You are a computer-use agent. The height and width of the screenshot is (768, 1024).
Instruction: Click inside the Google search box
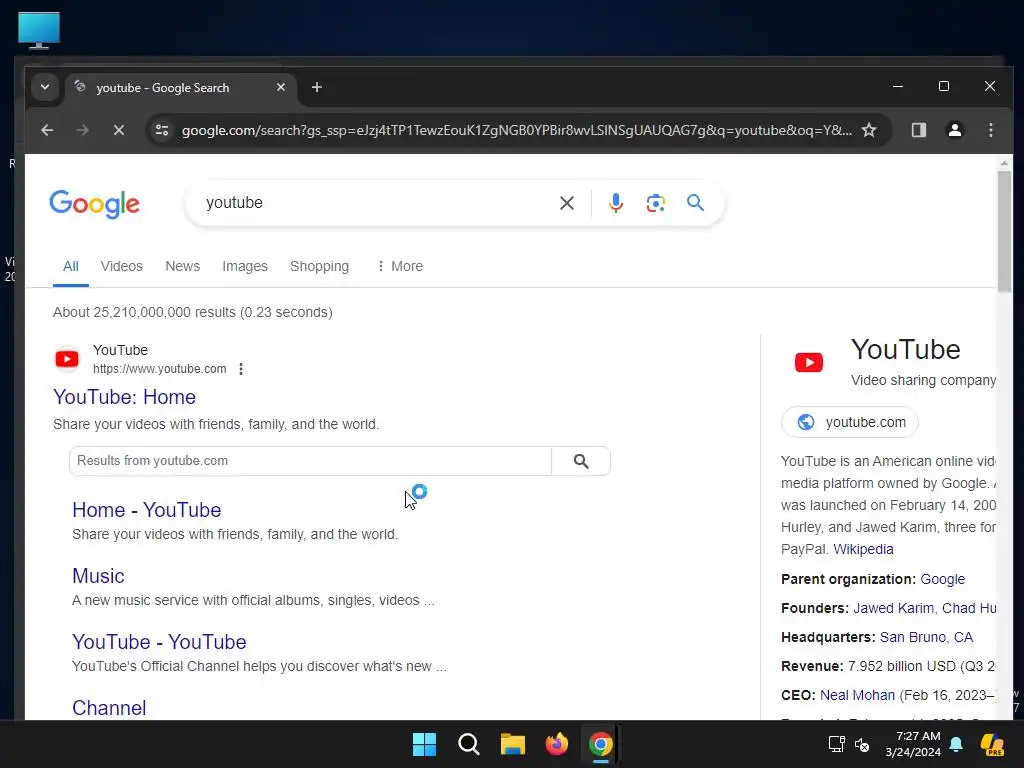point(376,203)
